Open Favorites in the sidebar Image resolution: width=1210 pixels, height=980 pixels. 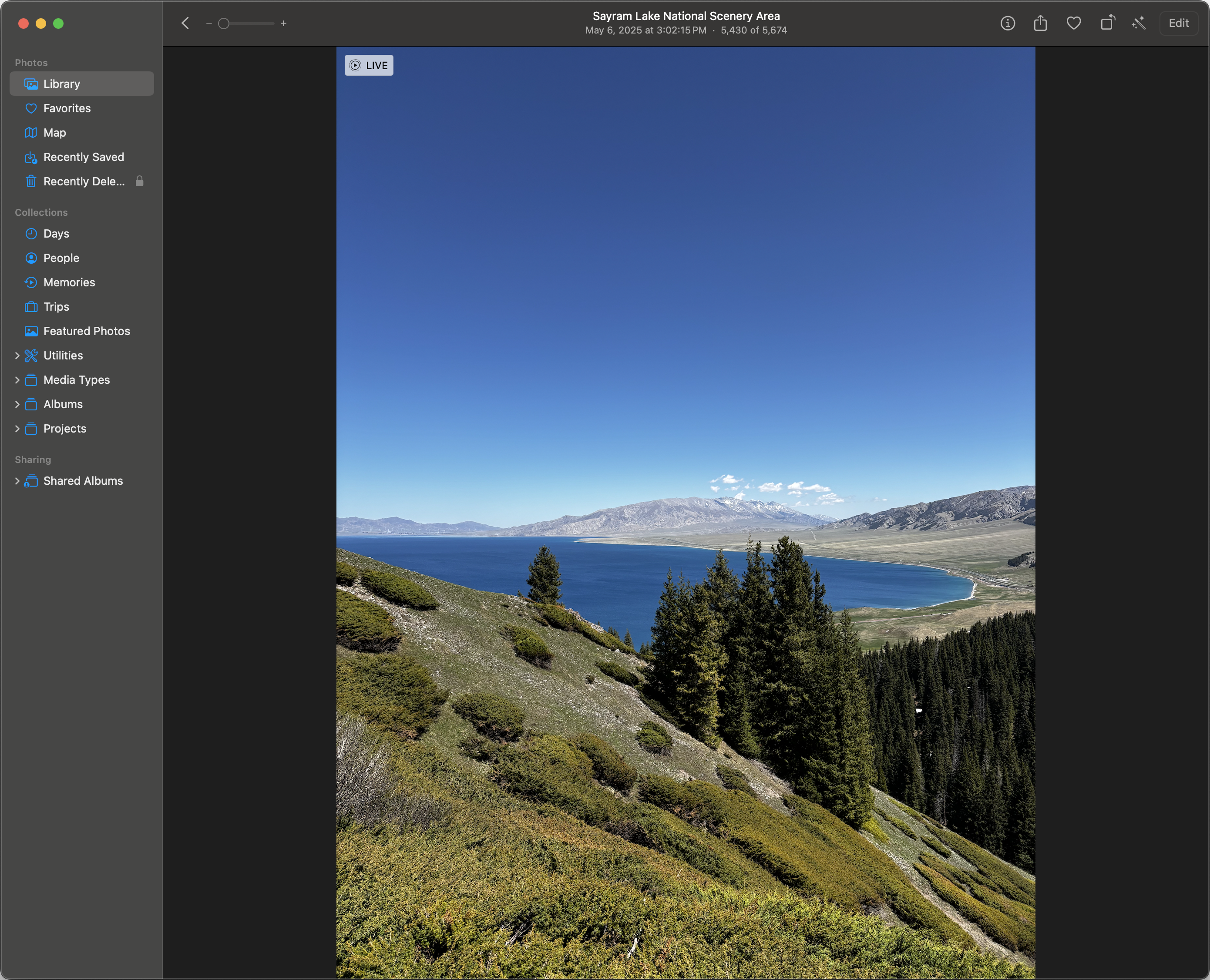tap(67, 108)
